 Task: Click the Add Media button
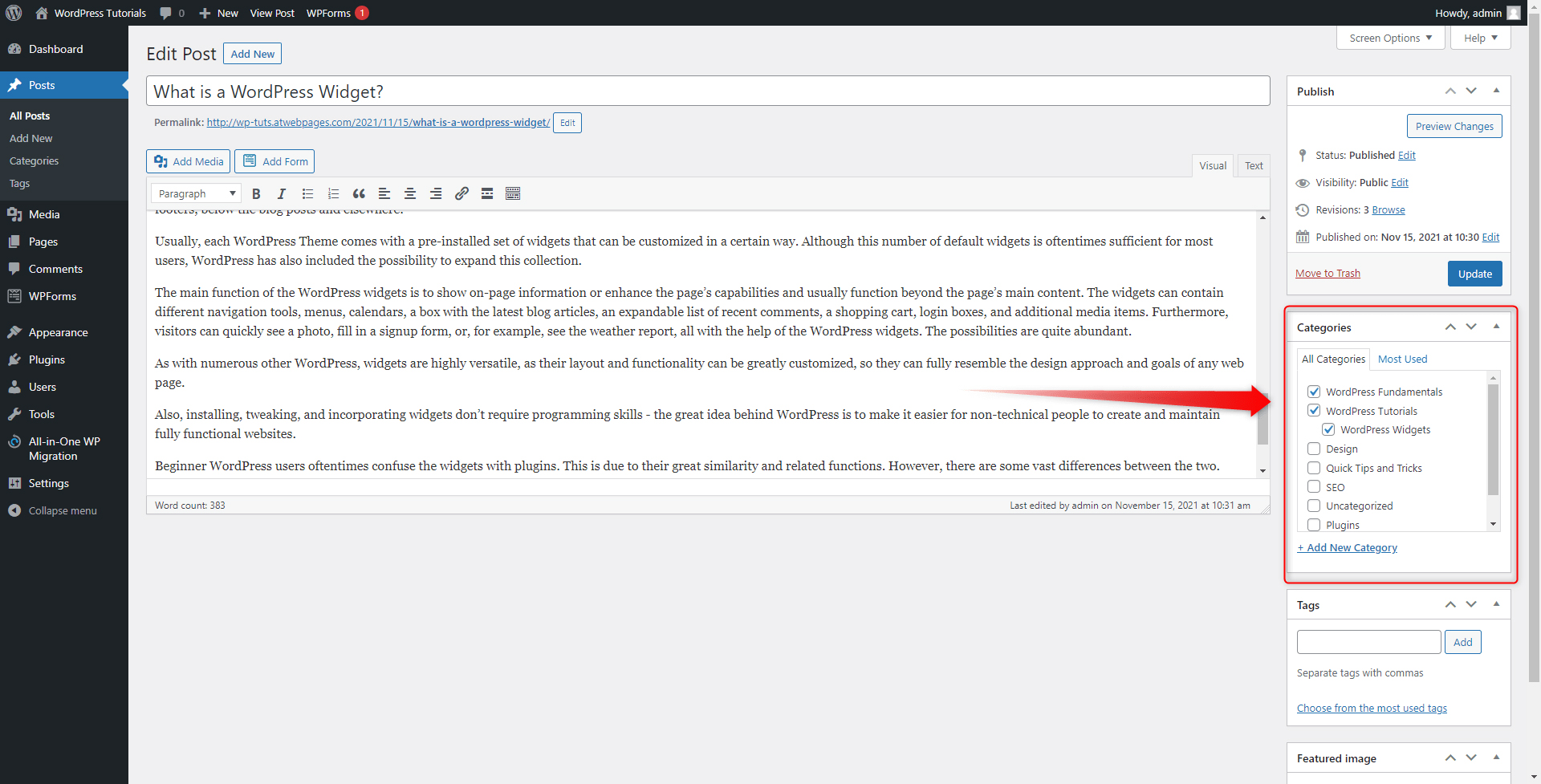tap(189, 161)
